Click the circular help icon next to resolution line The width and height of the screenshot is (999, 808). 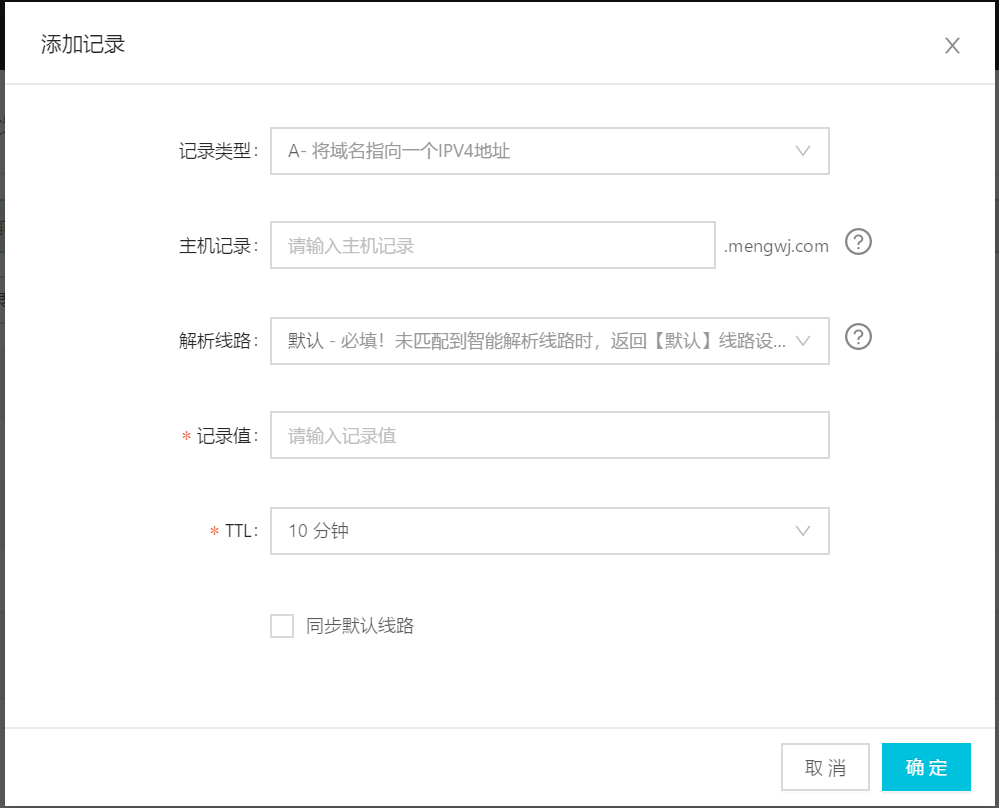point(857,337)
